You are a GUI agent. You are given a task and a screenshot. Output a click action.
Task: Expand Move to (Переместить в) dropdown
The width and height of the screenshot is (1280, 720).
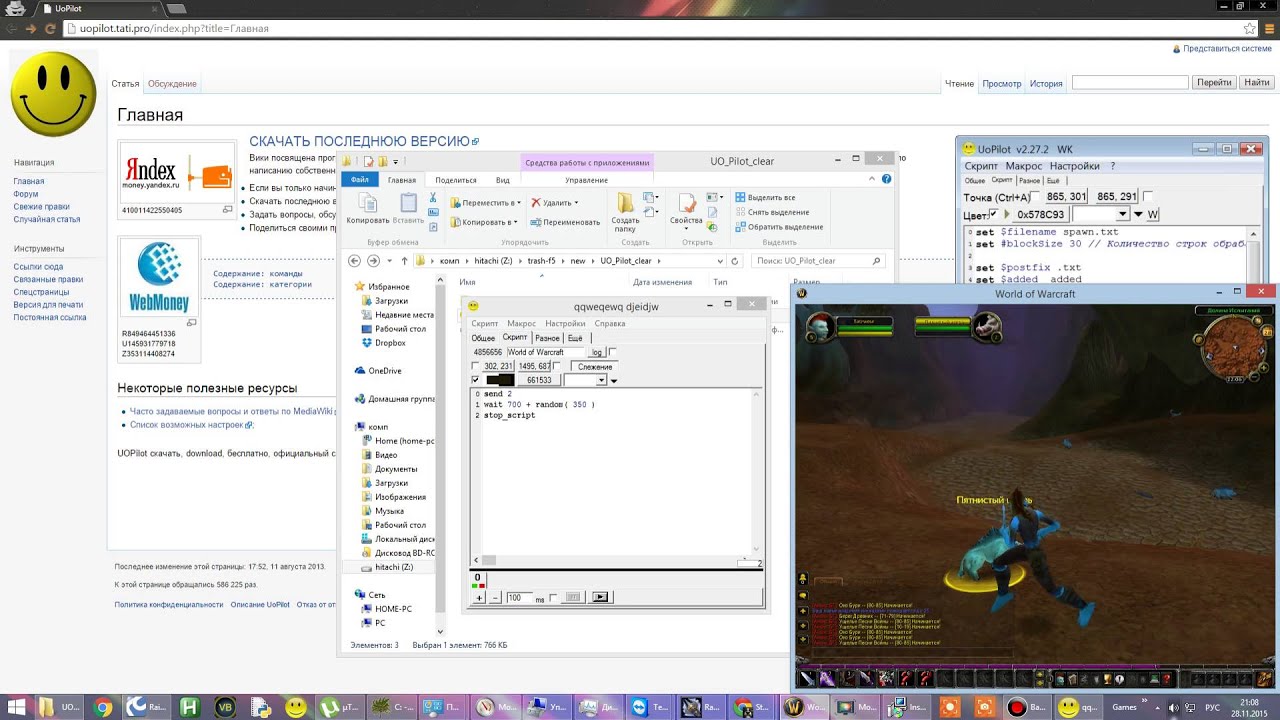pyautogui.click(x=519, y=203)
